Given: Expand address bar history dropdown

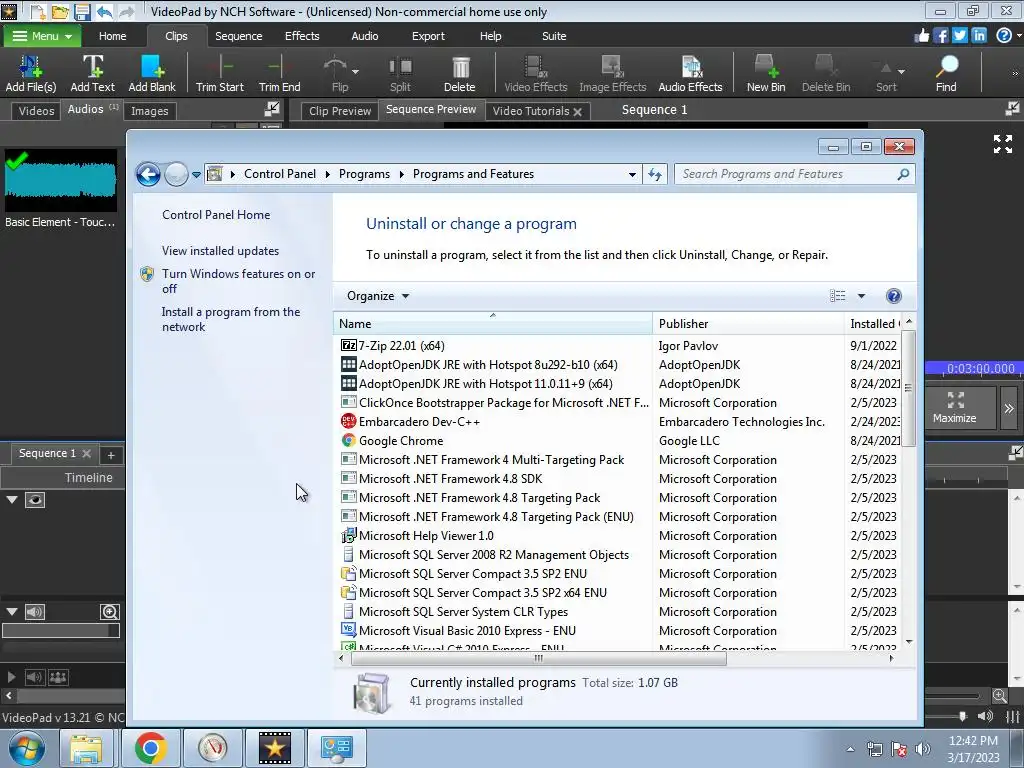Looking at the screenshot, I should [632, 174].
